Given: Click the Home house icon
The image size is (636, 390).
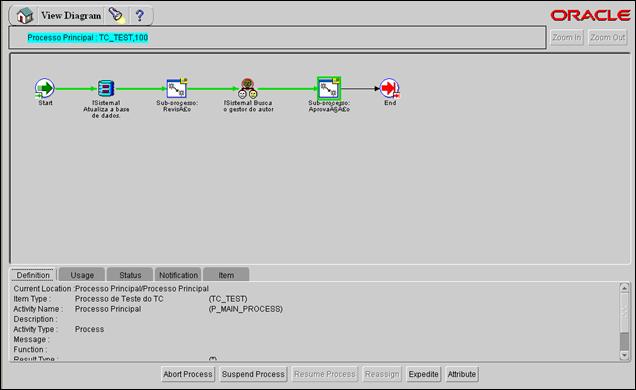Looking at the screenshot, I should [25, 15].
